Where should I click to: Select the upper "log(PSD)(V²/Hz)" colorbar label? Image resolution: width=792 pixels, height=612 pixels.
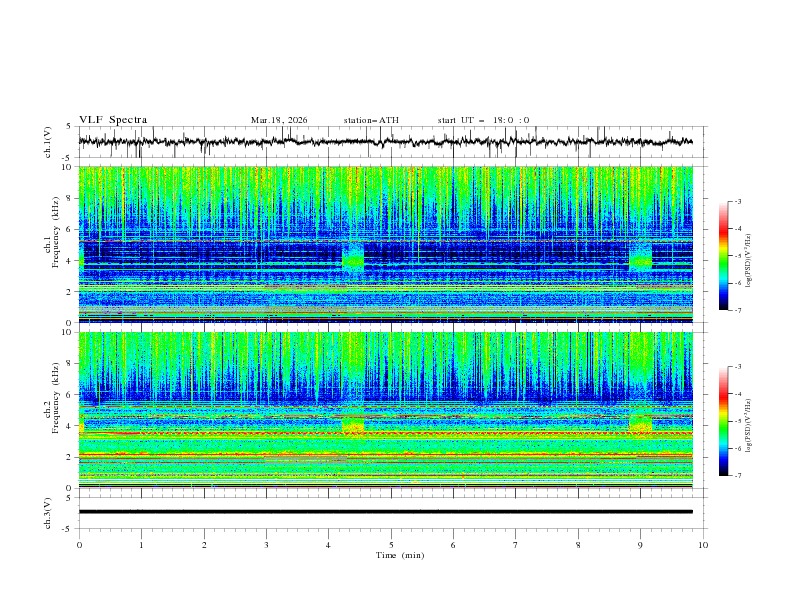tap(748, 261)
